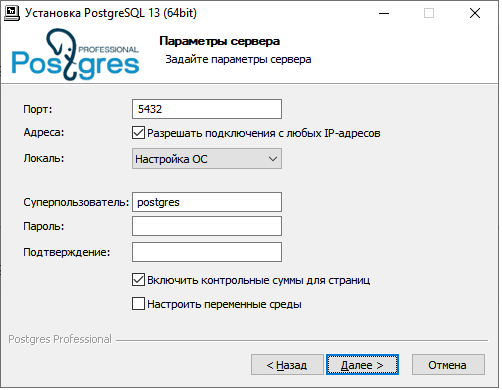Screen dimensions: 502x390
Task: Minimize the PostgreSQL setup window
Action: tap(384, 13)
